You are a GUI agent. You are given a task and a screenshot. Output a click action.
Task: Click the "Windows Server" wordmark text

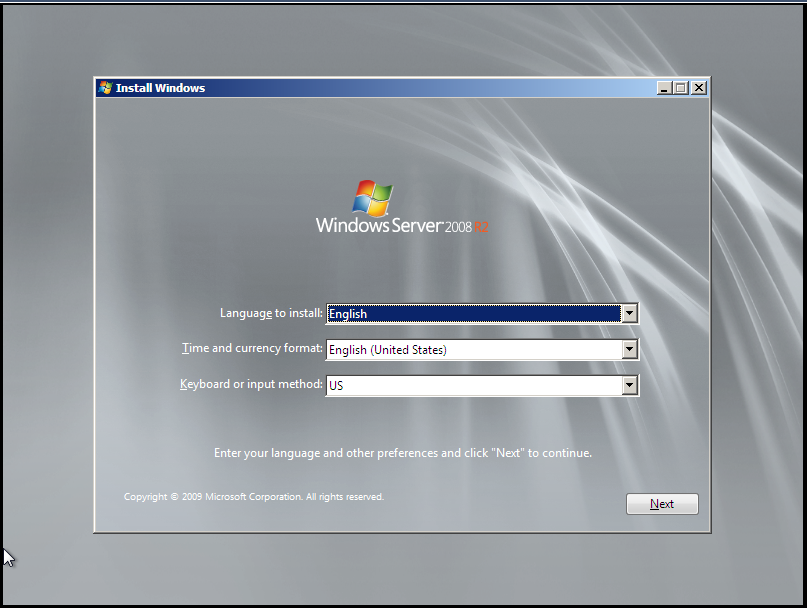(x=379, y=226)
